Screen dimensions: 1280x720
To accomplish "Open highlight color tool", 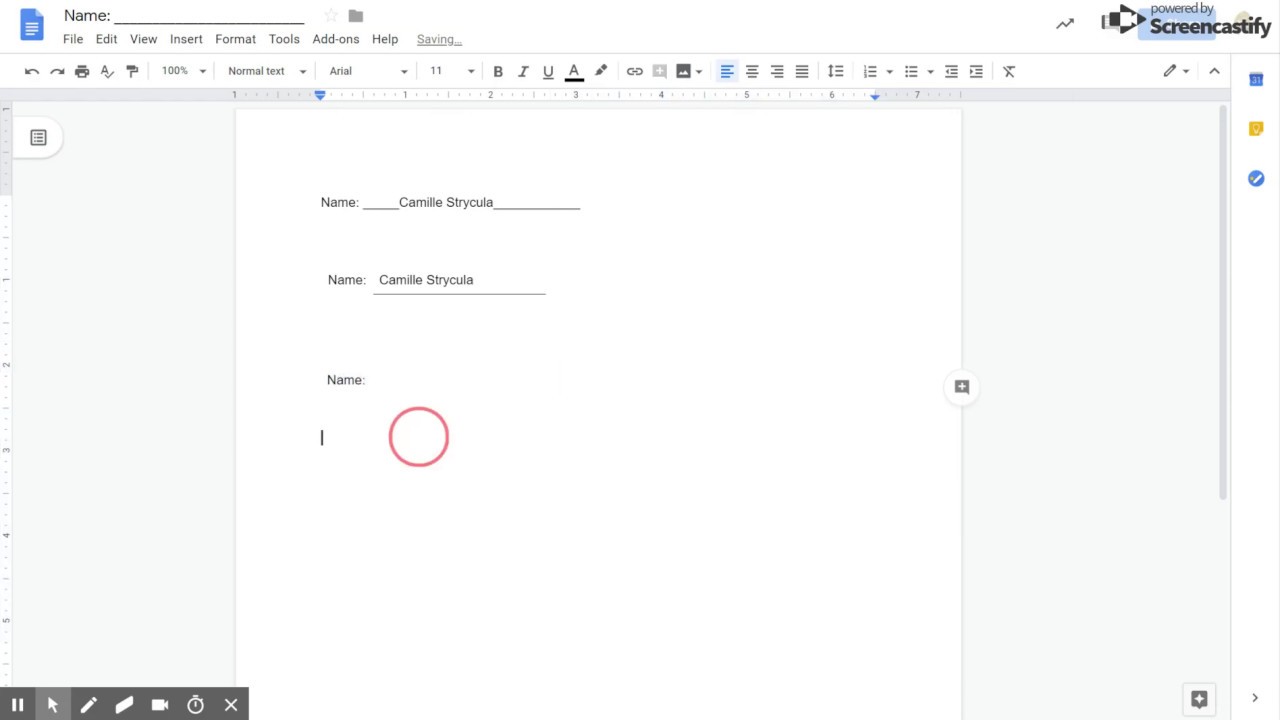I will (x=600, y=71).
